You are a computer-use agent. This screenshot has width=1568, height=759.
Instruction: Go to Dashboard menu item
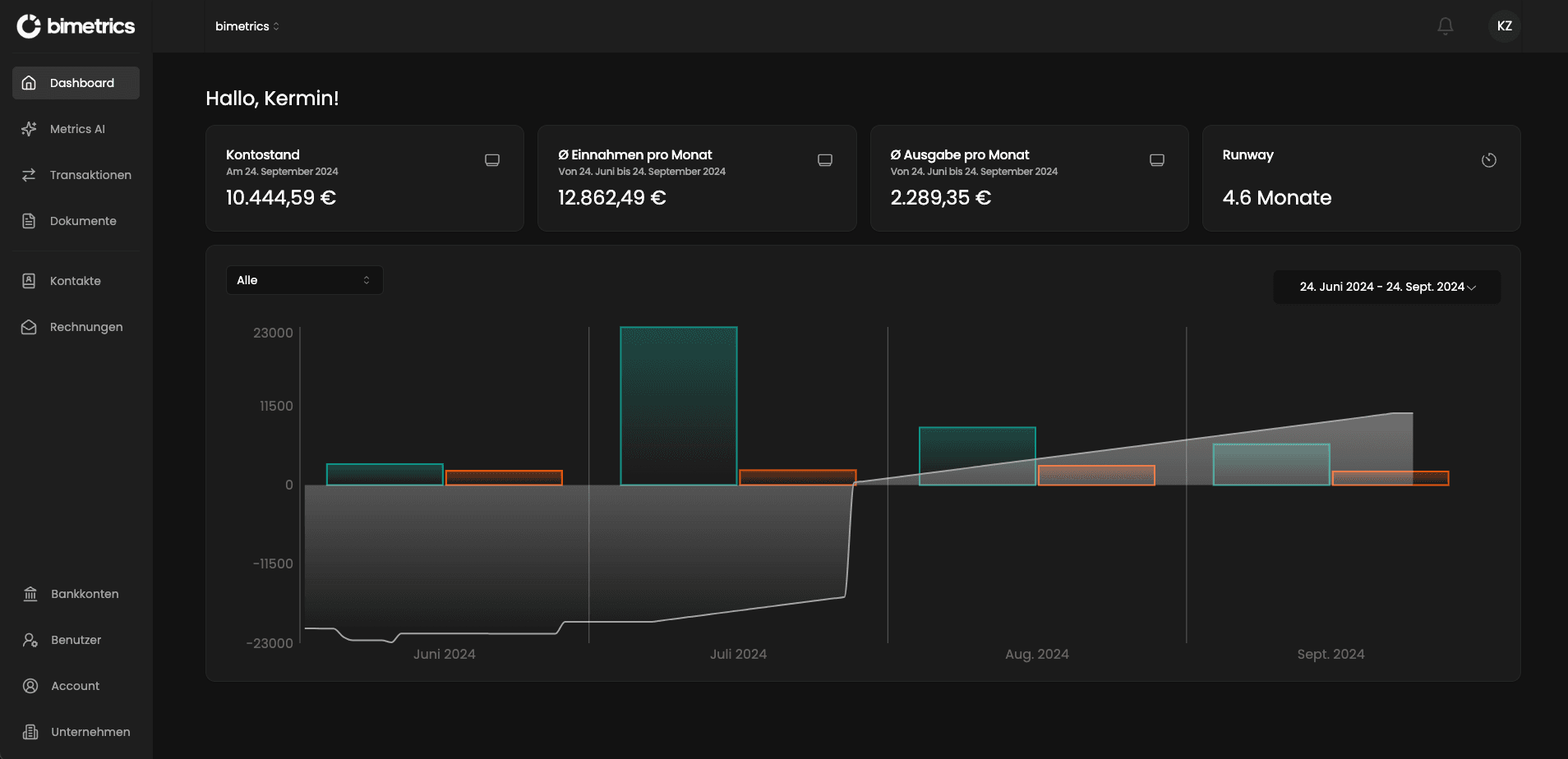(76, 83)
